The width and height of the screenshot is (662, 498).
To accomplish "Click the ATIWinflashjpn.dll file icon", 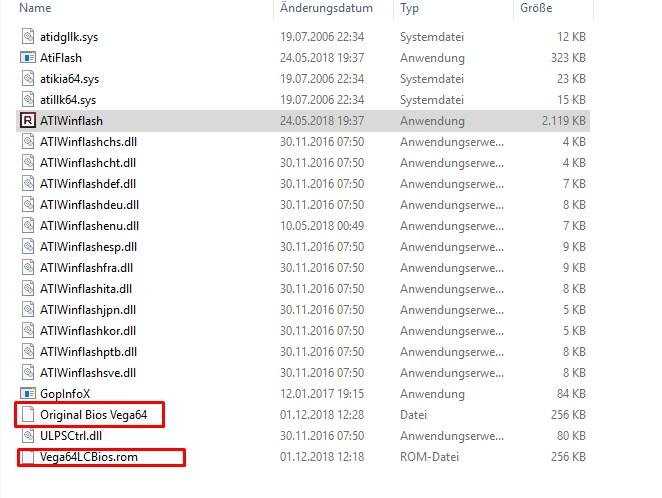I will pos(28,310).
